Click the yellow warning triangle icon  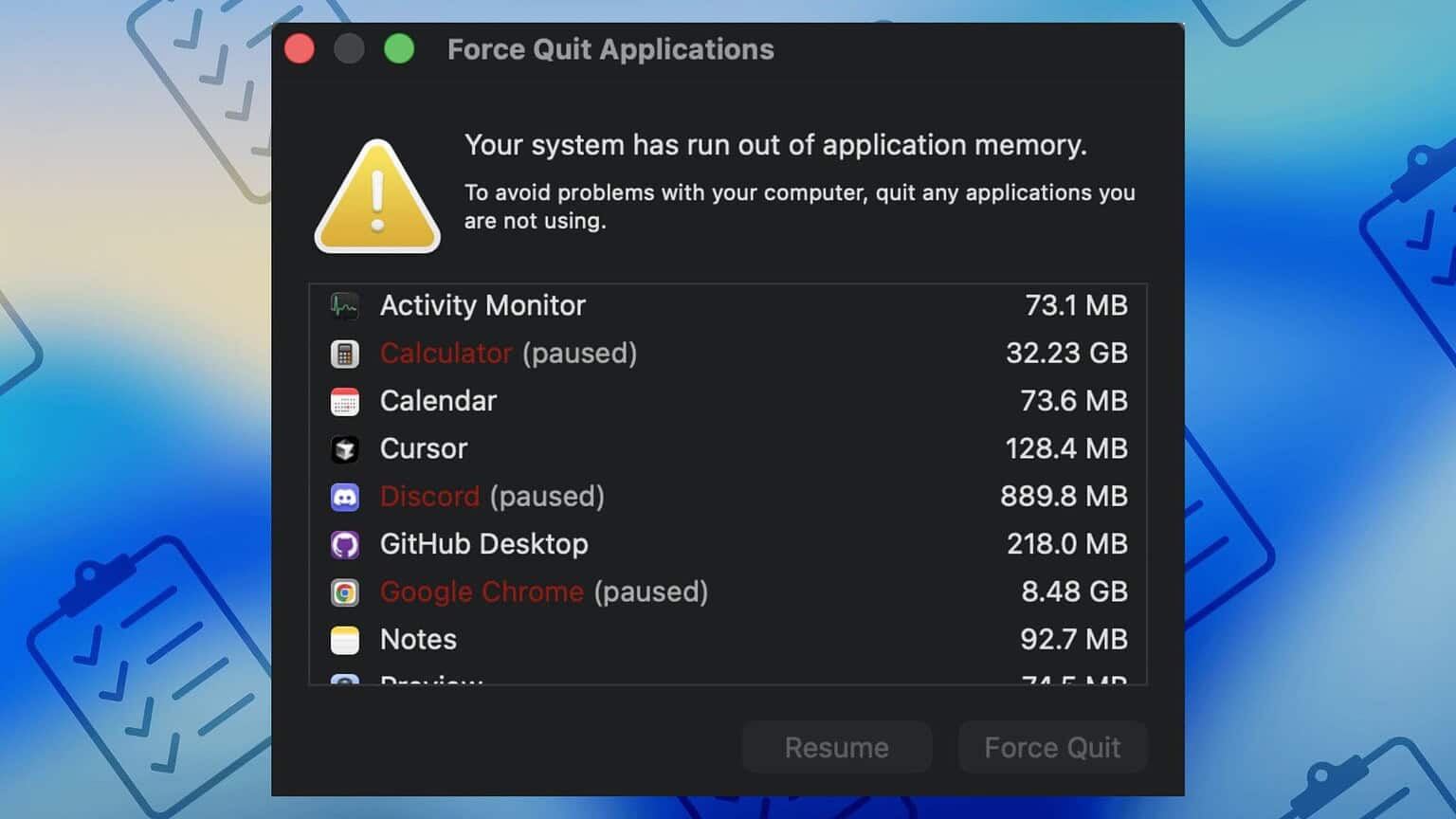[376, 196]
